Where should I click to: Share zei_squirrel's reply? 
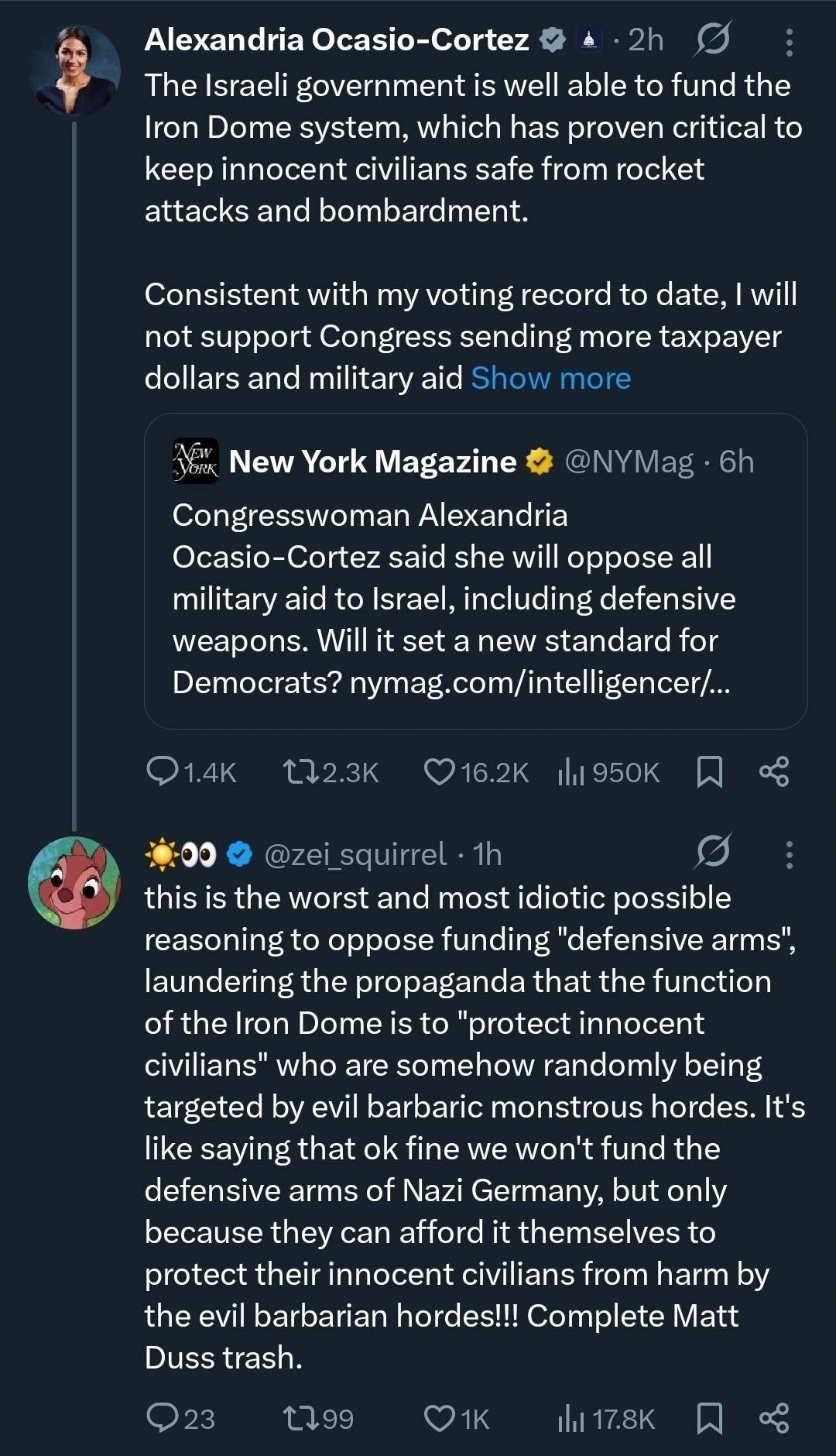(x=774, y=1418)
